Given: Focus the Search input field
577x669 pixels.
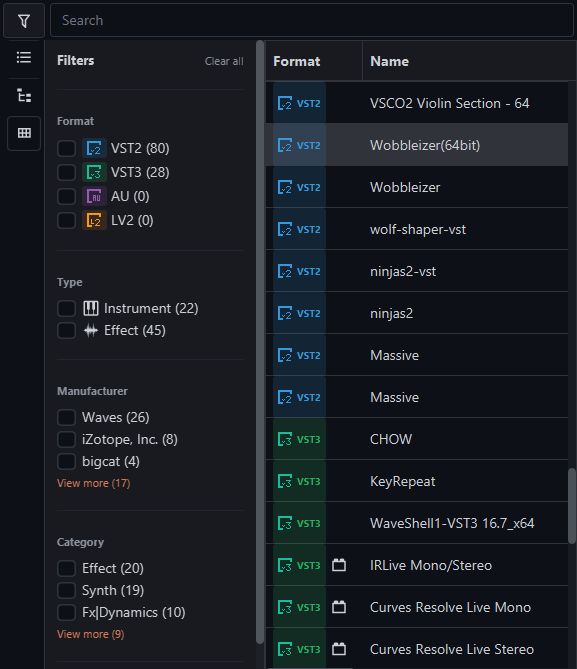Looking at the screenshot, I should [312, 20].
